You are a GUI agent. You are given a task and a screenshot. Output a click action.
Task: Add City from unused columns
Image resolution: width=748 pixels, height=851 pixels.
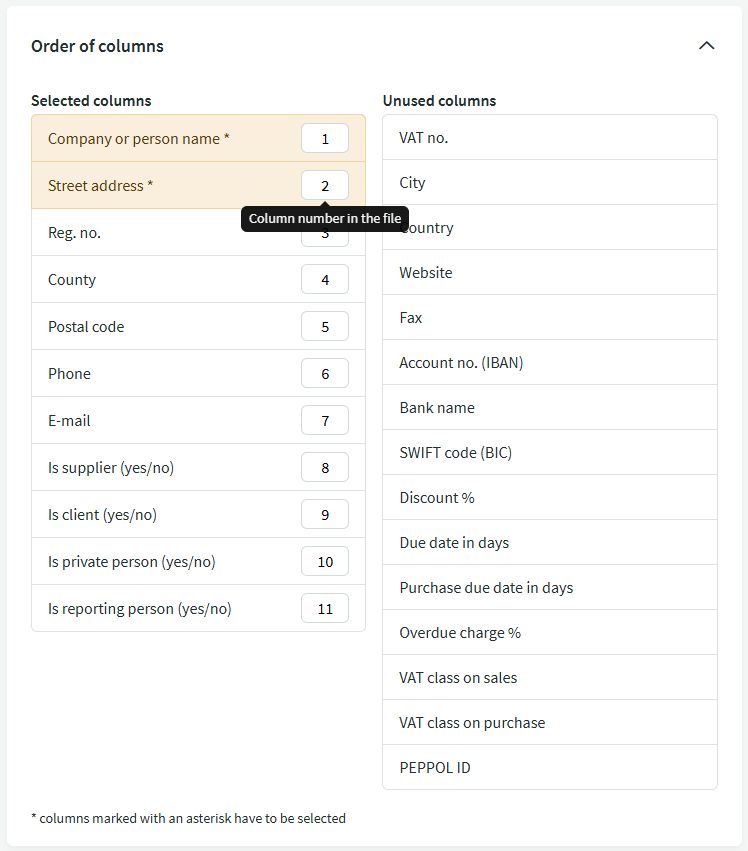pyautogui.click(x=549, y=183)
